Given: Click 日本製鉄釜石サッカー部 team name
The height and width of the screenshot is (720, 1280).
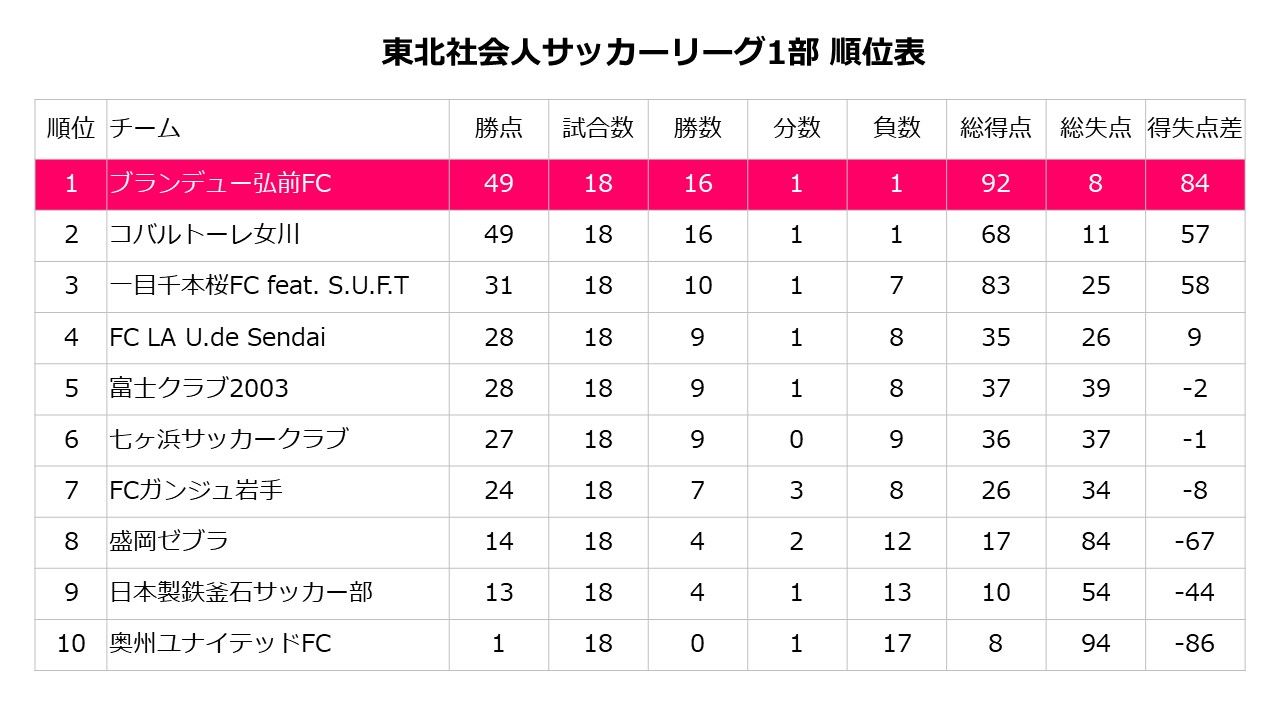Looking at the screenshot, I should tap(241, 592).
